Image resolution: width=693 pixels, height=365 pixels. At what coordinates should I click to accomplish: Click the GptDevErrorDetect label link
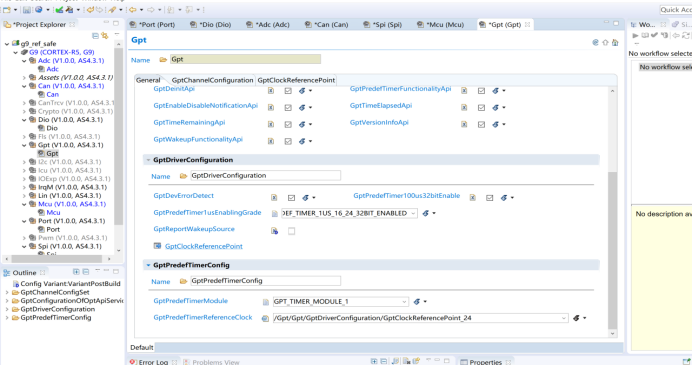(x=183, y=195)
